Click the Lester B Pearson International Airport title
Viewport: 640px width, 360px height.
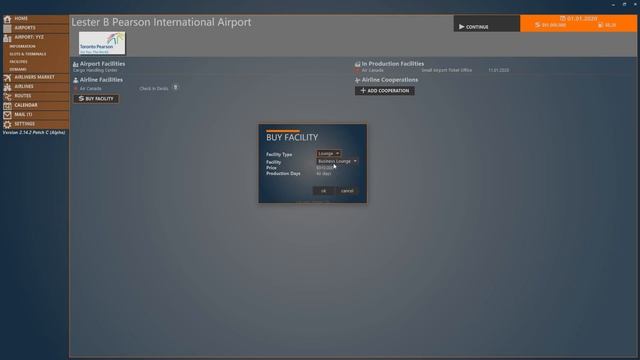pos(161,22)
